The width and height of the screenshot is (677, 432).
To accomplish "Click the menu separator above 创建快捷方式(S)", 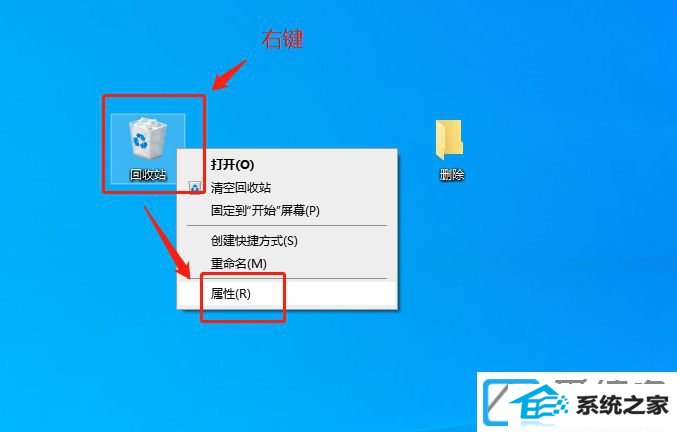I will click(x=287, y=225).
